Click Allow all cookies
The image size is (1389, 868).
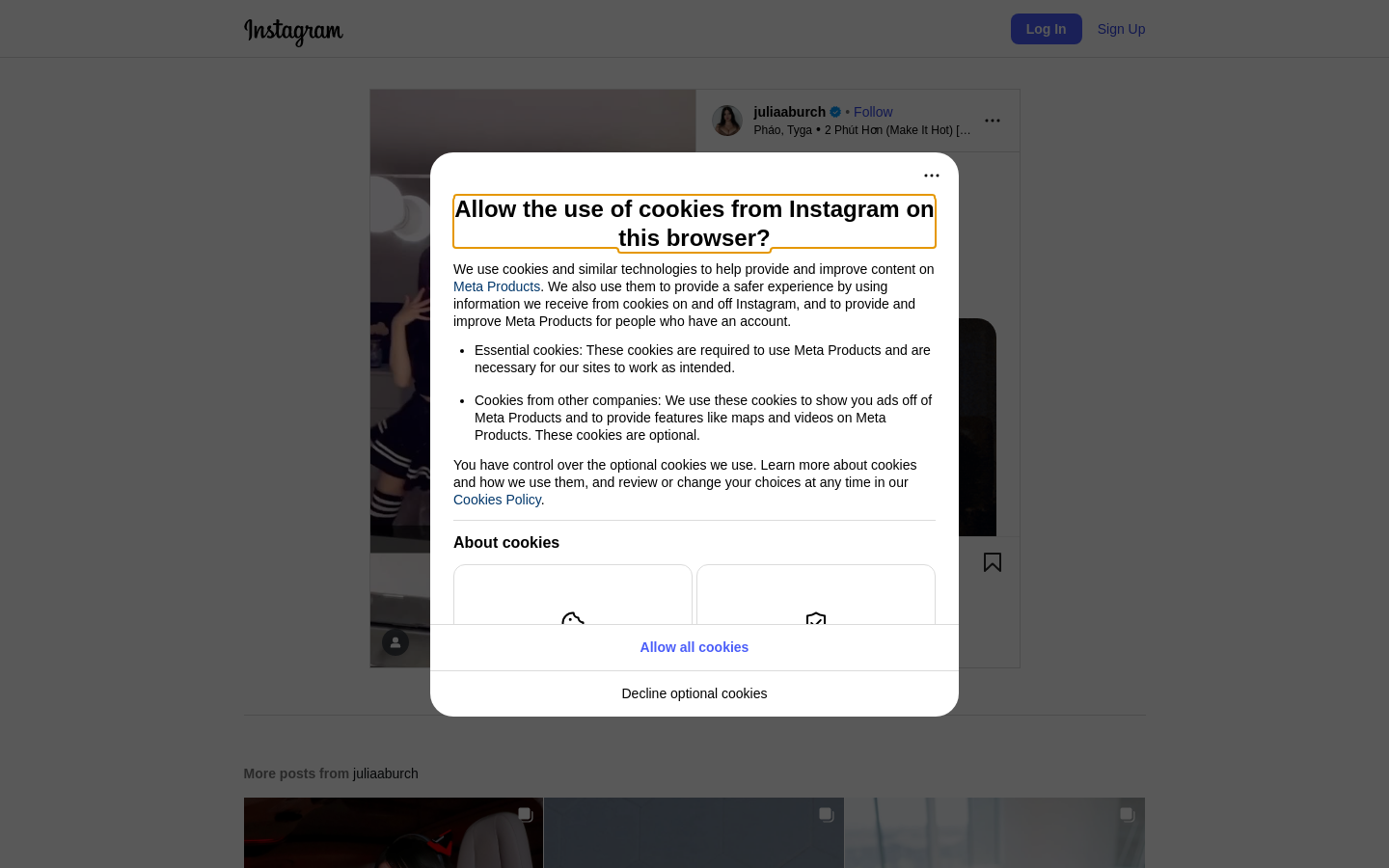click(694, 647)
